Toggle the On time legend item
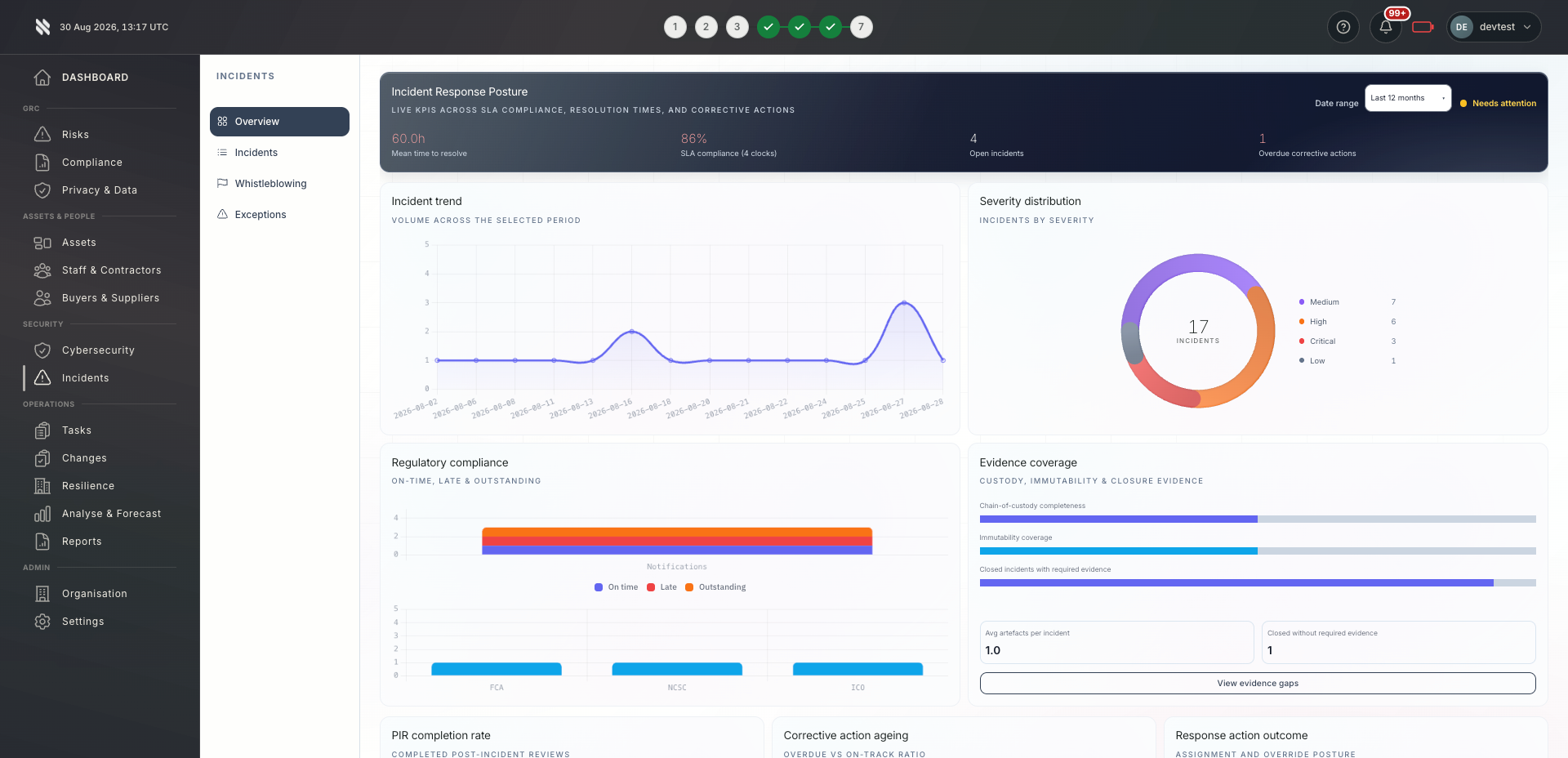The height and width of the screenshot is (758, 1568). pyautogui.click(x=617, y=587)
